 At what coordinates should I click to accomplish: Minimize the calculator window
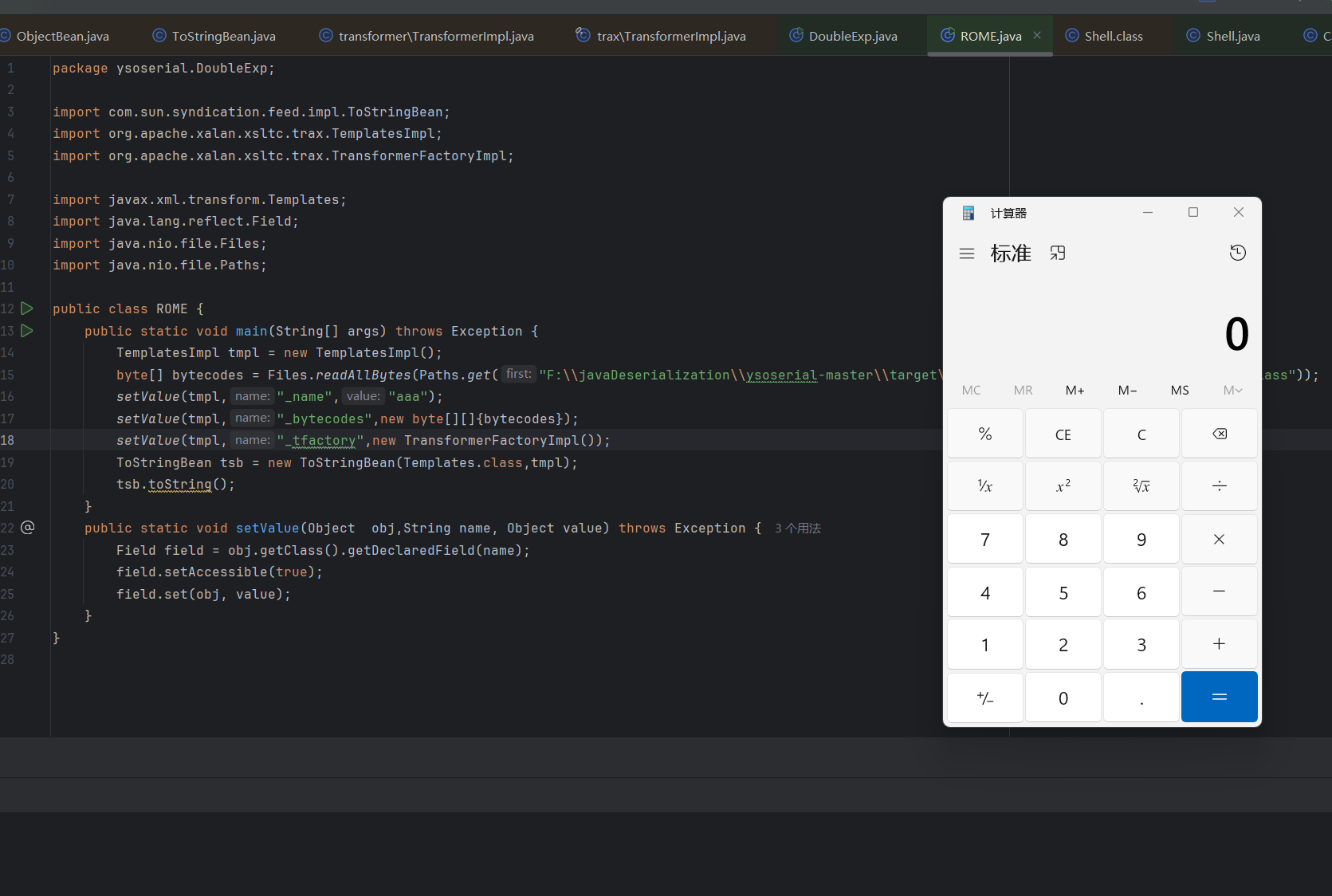tap(1148, 212)
